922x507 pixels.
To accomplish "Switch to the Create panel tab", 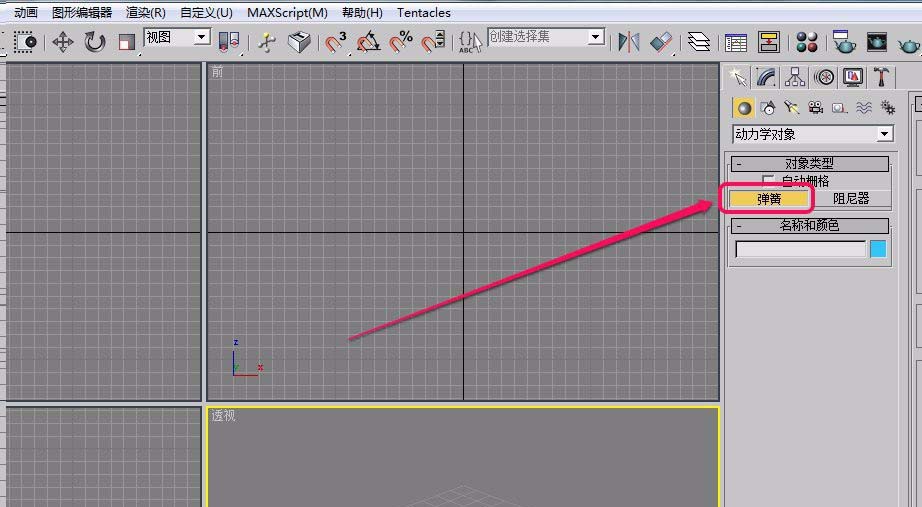I will (x=737, y=77).
